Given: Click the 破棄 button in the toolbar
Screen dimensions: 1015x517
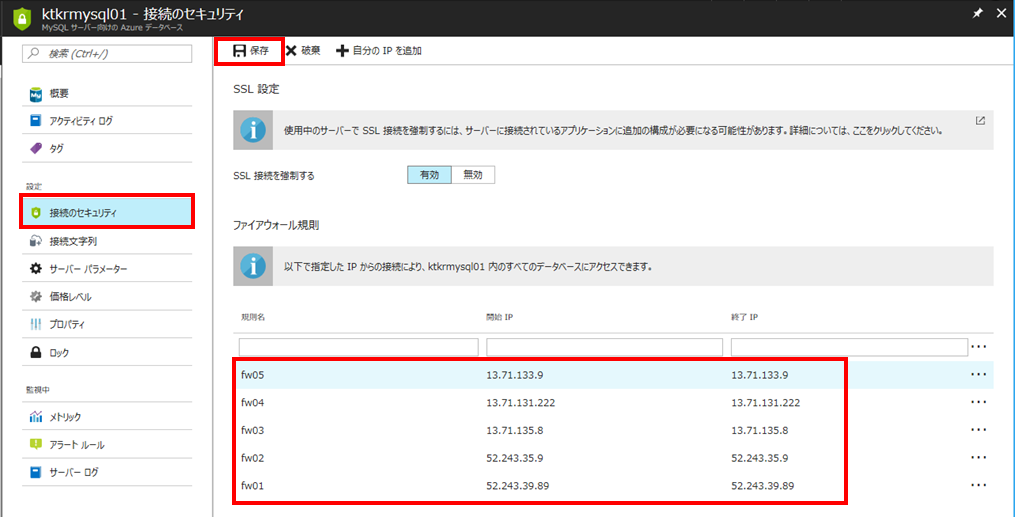Looking at the screenshot, I should coord(303,51).
